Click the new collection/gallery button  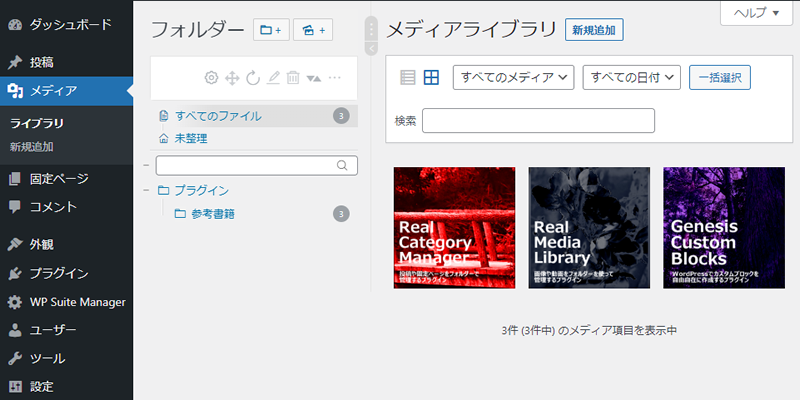pos(313,30)
